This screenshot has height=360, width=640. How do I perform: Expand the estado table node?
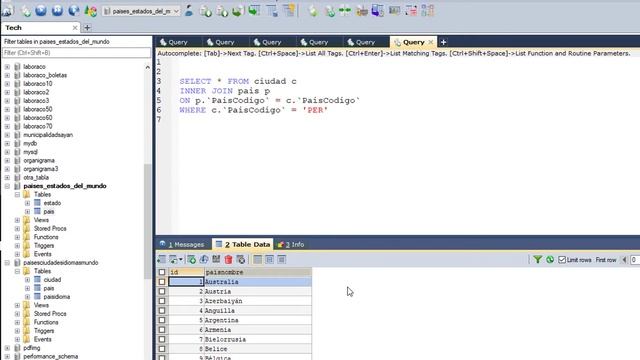point(27,203)
